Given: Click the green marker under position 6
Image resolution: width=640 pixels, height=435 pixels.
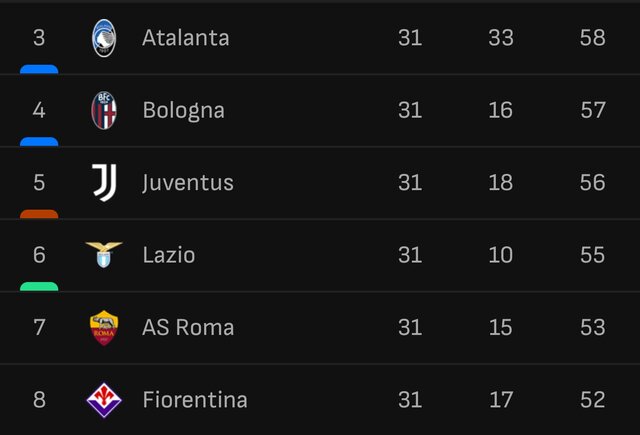Looking at the screenshot, I should tap(39, 286).
